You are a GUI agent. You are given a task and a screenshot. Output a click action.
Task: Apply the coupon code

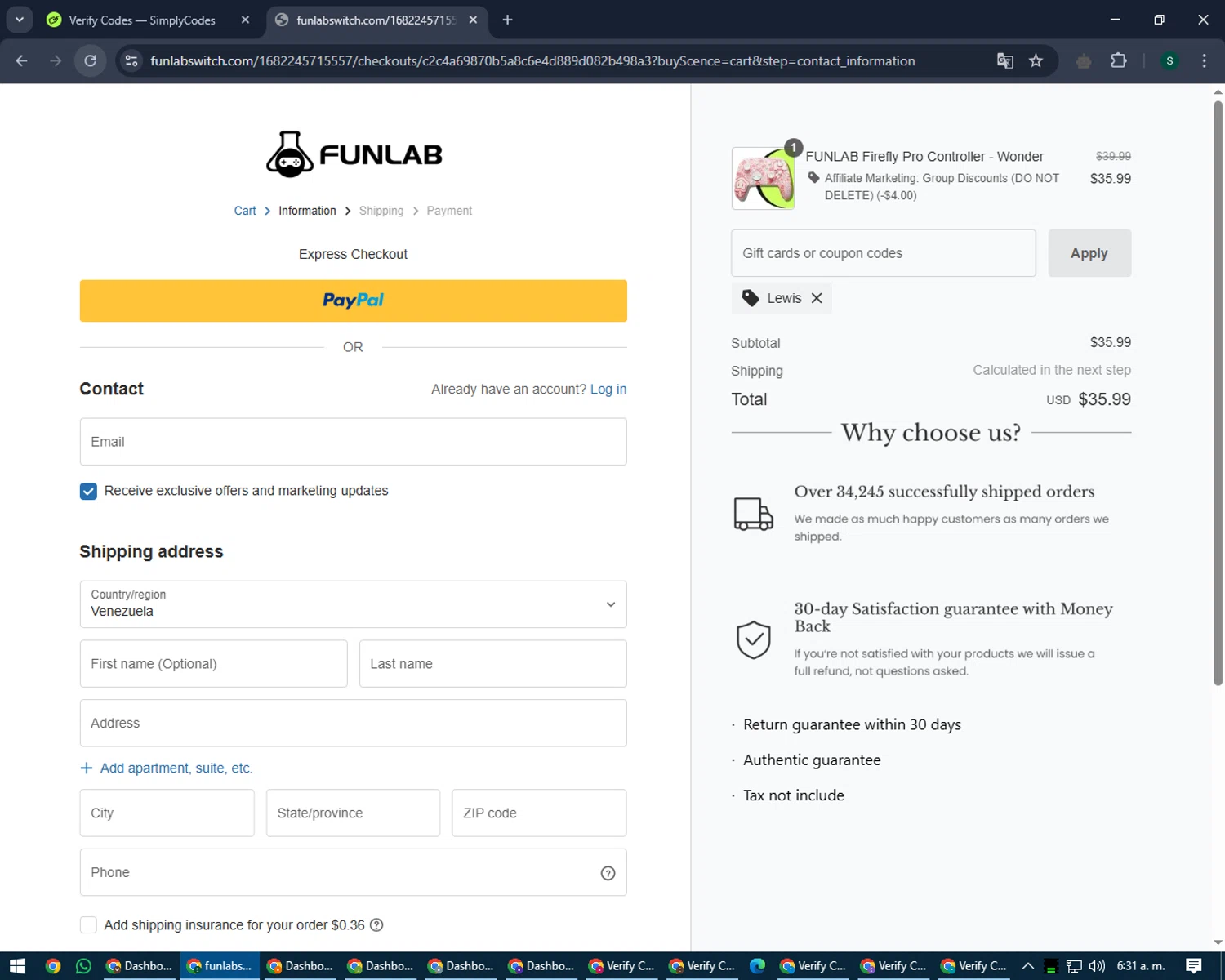(1089, 253)
